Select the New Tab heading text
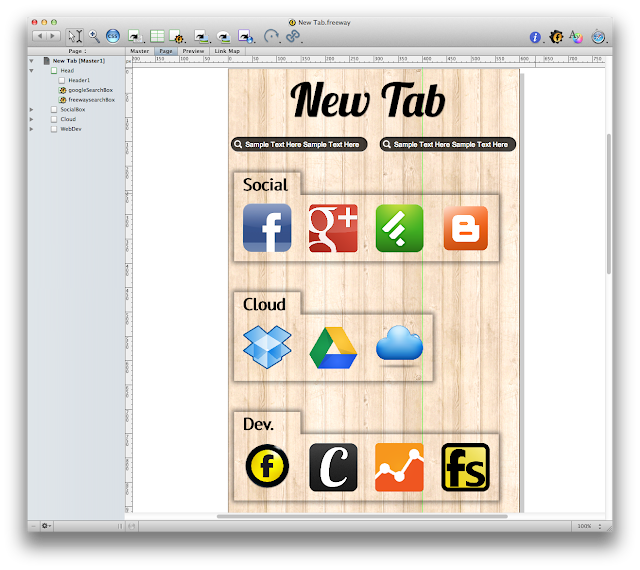The image size is (640, 570). (367, 100)
